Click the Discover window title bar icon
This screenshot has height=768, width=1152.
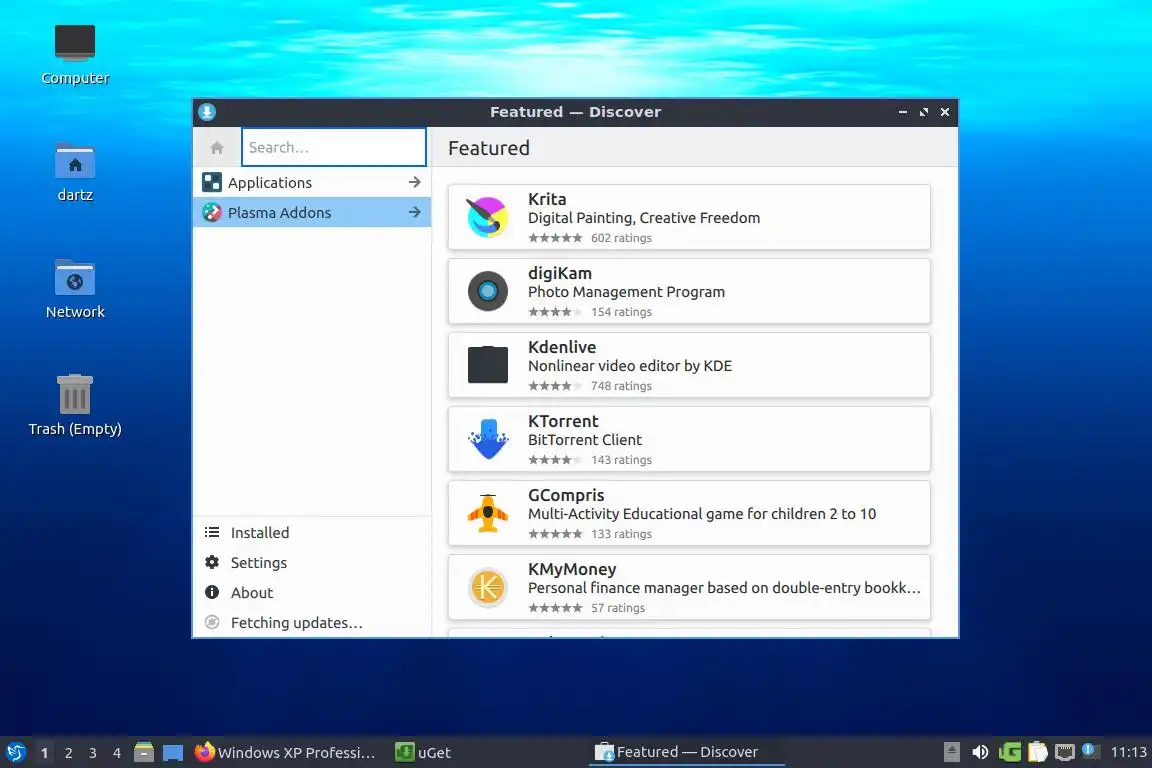[x=207, y=112]
